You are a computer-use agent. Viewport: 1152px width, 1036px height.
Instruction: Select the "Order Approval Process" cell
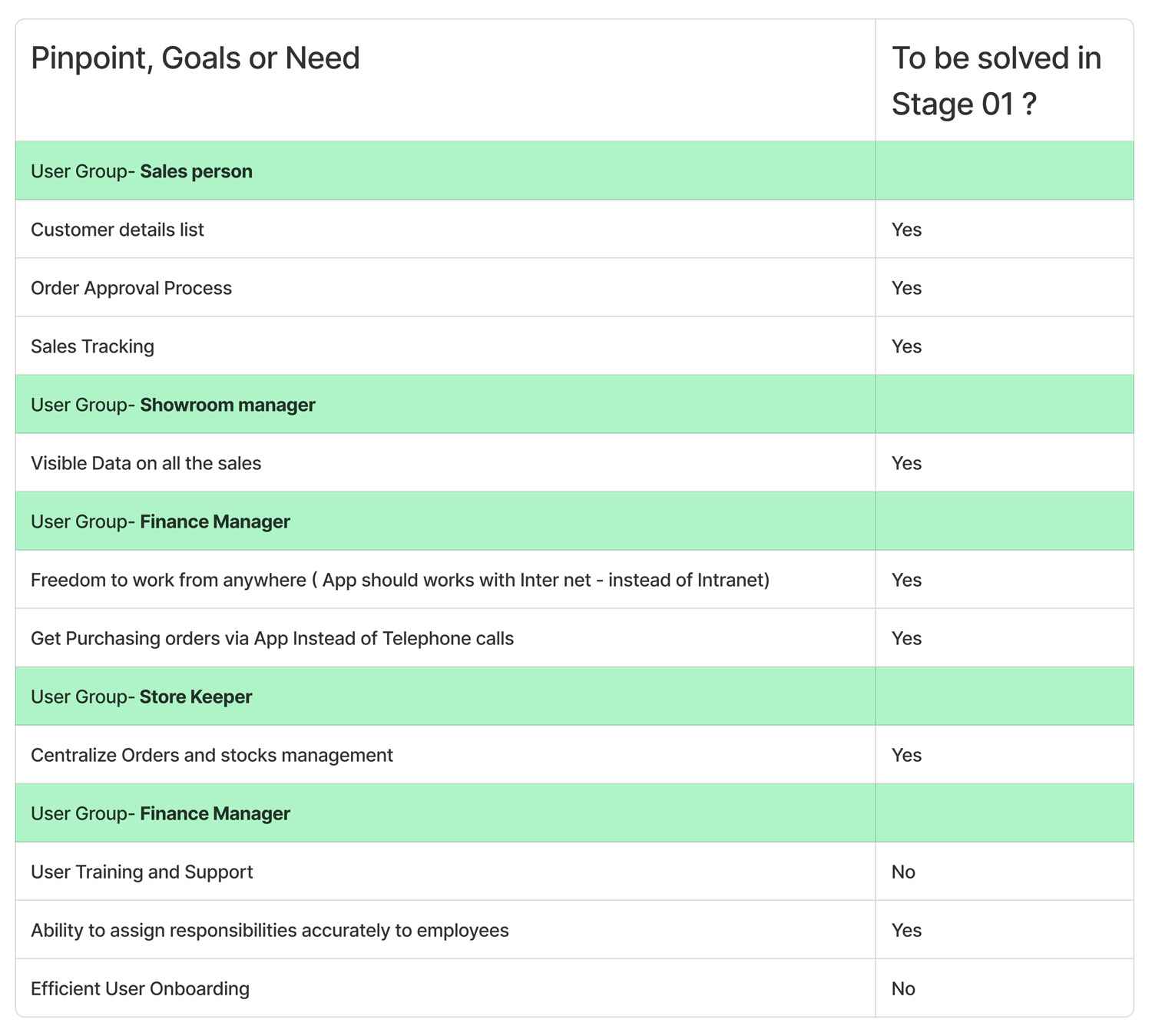click(x=131, y=288)
